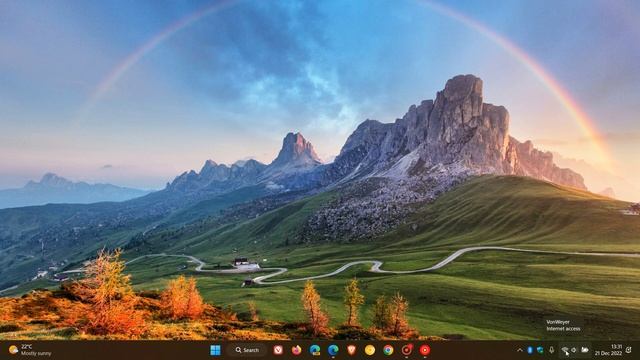The height and width of the screenshot is (360, 640).
Task: Launch Brave browser from the taskbar
Action: coord(351,350)
